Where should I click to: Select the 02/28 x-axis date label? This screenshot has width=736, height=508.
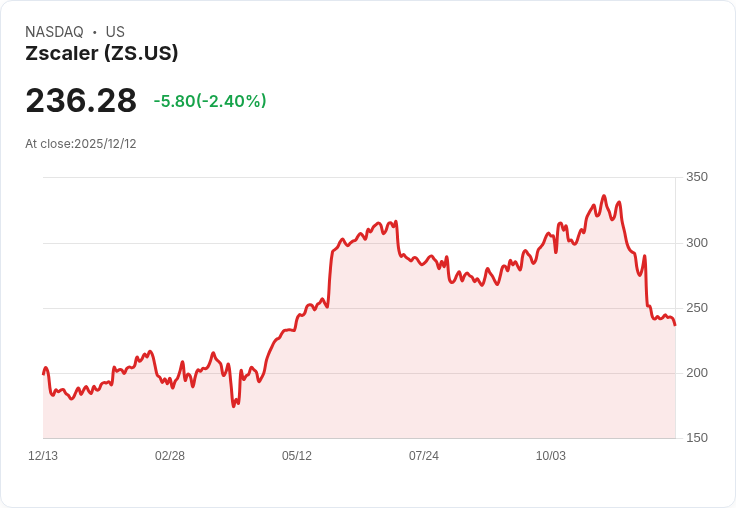(170, 456)
